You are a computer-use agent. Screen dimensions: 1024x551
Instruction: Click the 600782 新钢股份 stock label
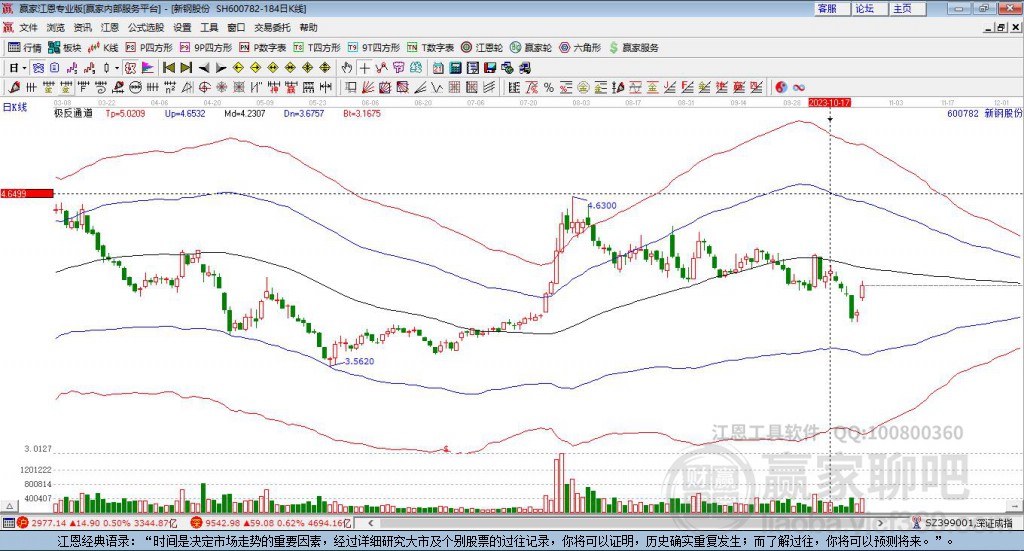coord(985,114)
